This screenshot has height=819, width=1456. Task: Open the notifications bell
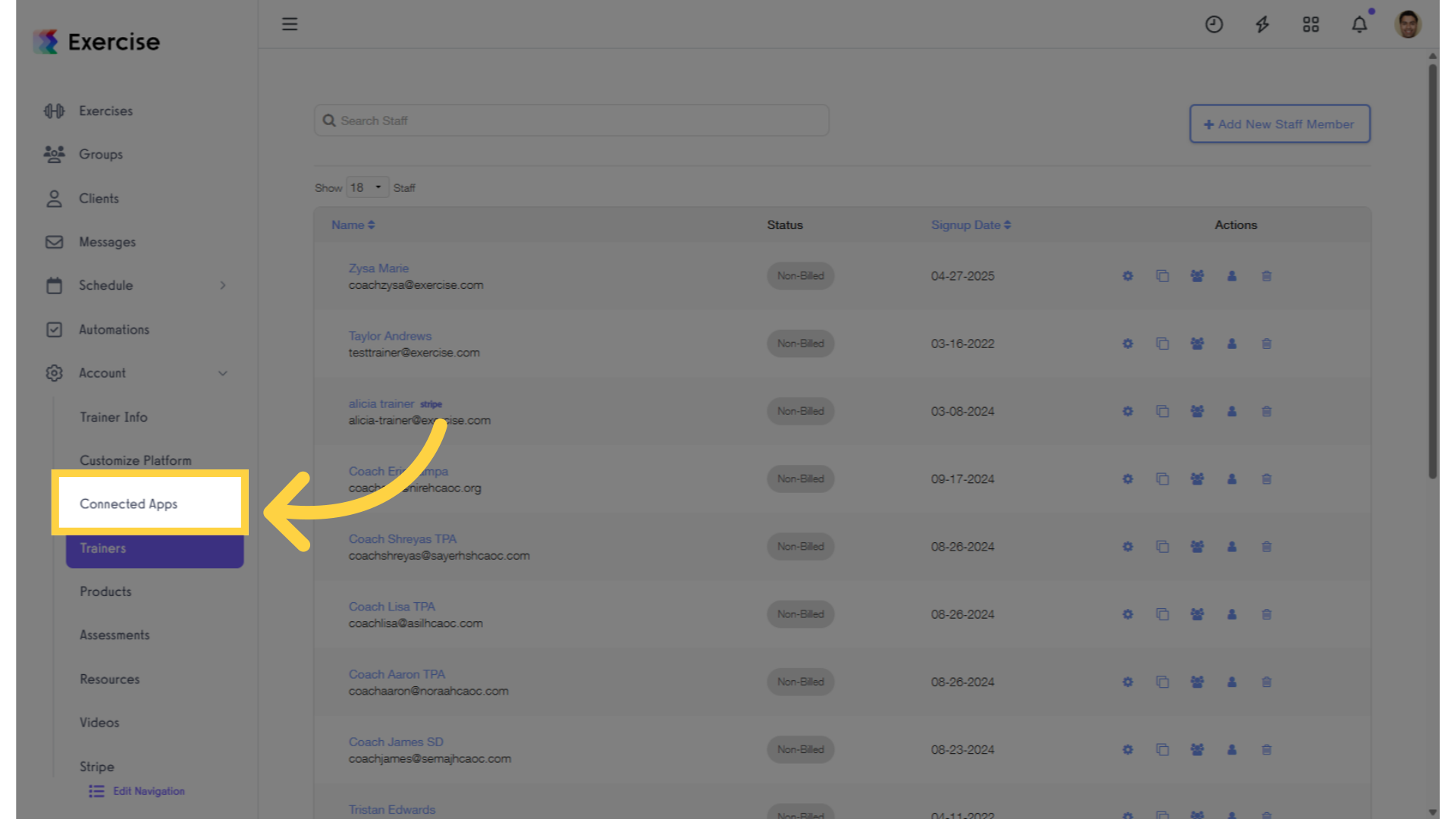1360,24
